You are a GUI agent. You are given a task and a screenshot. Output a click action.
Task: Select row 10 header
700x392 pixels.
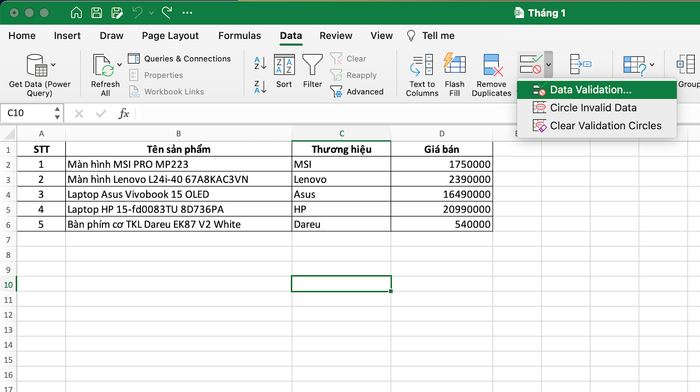click(8, 284)
